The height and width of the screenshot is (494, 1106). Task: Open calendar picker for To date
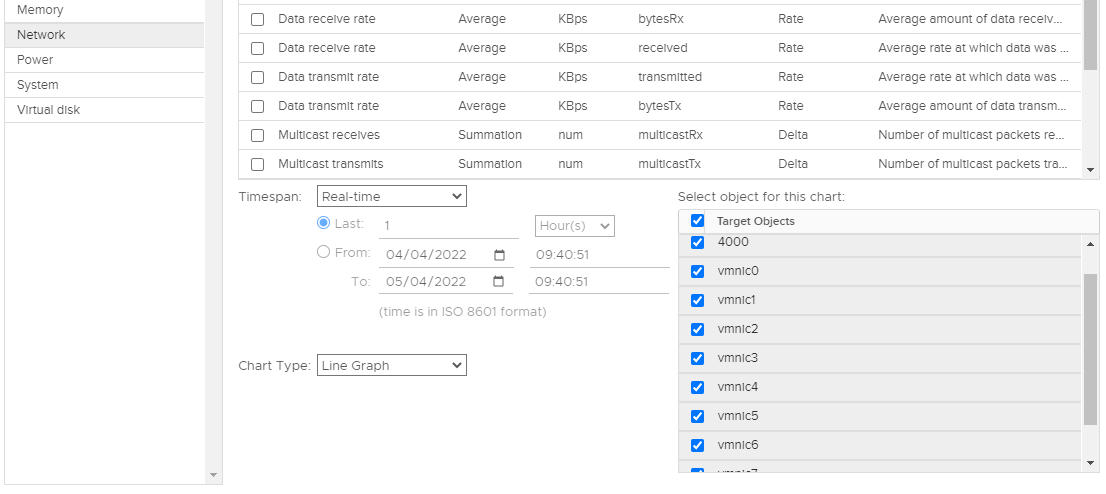(499, 282)
